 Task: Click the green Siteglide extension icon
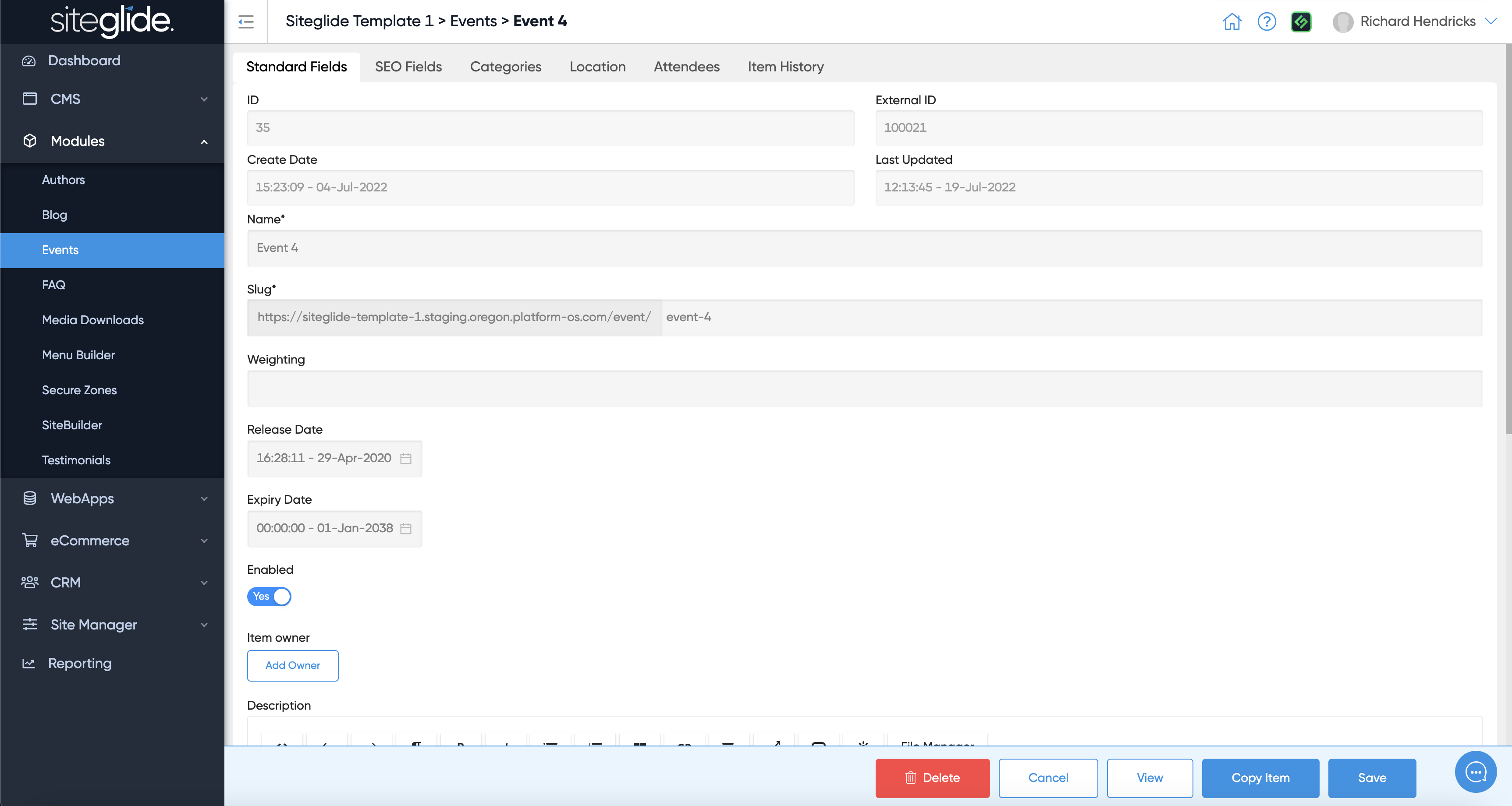pyautogui.click(x=1301, y=22)
